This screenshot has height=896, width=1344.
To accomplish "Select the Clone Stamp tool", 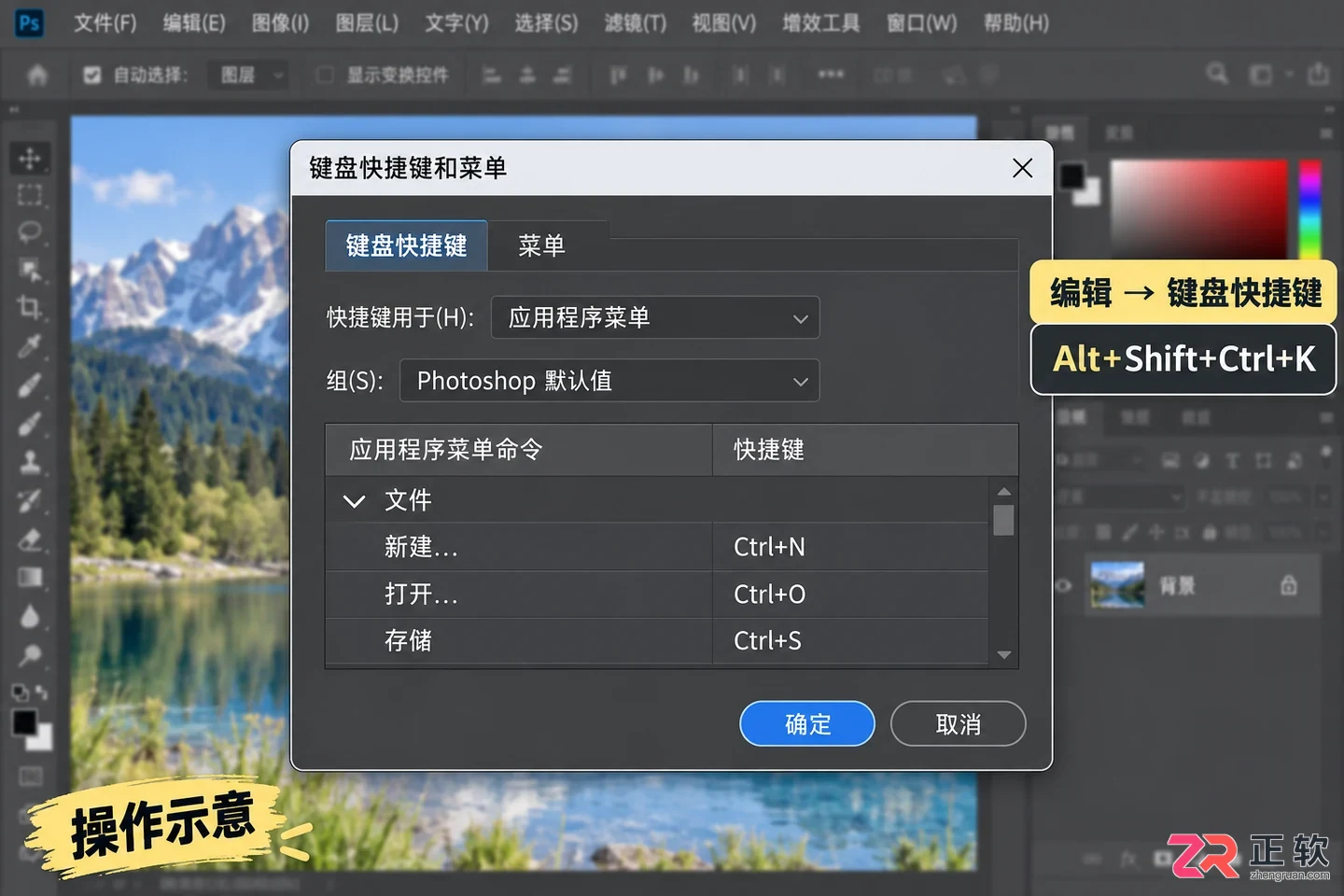I will 30,461.
